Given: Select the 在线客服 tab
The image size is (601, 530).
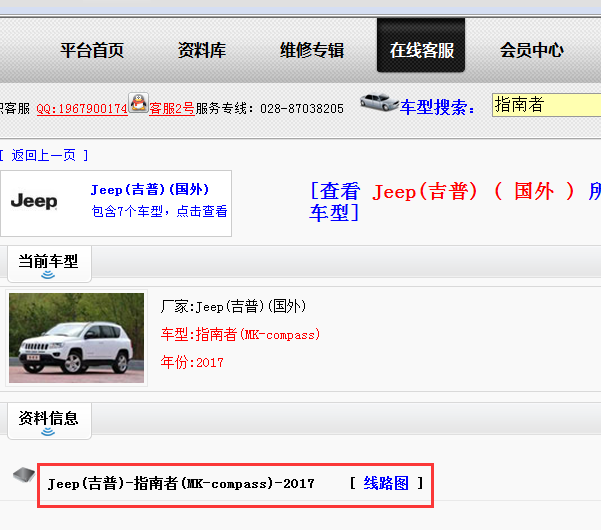Looking at the screenshot, I should click(421, 45).
